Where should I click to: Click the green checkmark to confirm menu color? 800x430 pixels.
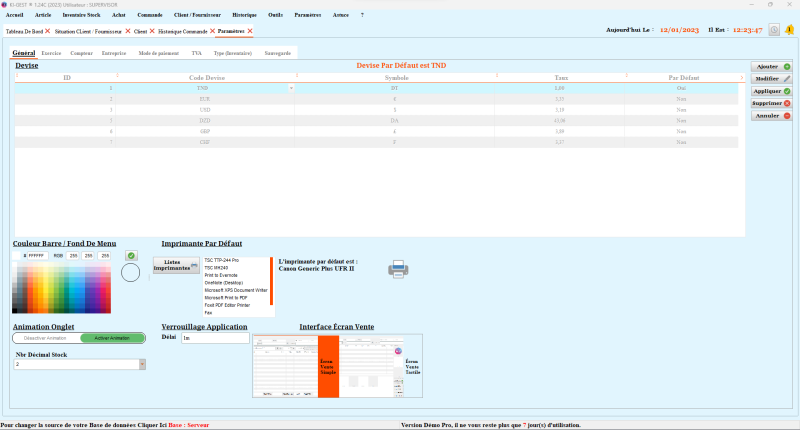(130, 256)
